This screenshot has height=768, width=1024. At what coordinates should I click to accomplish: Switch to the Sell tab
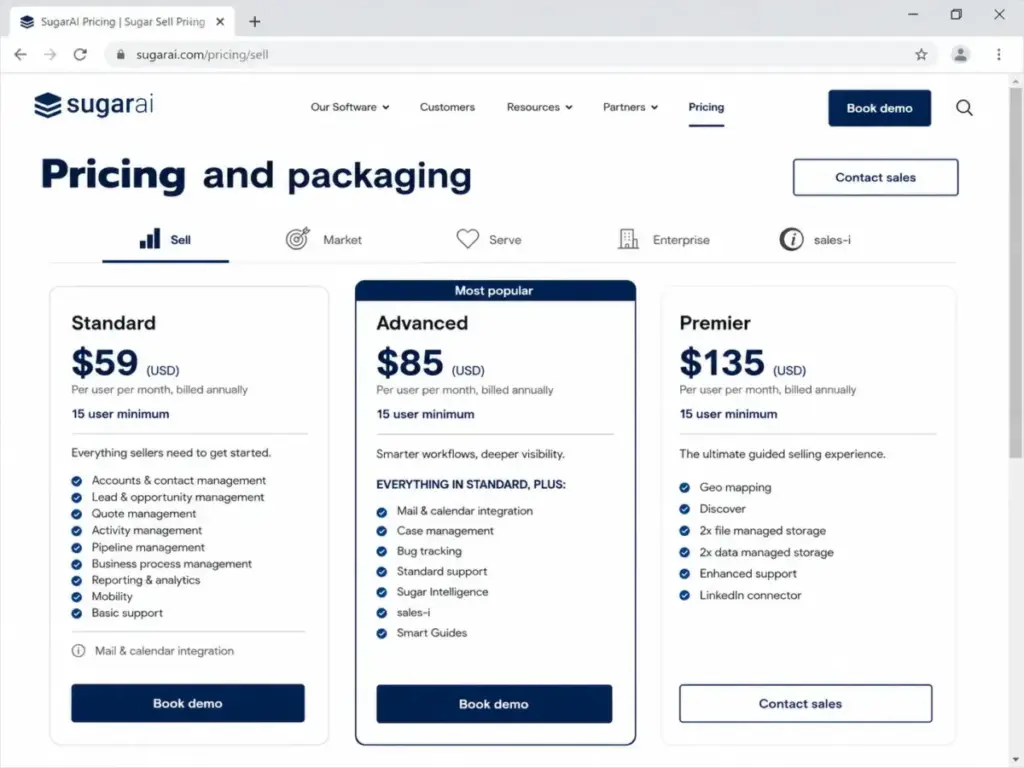(165, 240)
